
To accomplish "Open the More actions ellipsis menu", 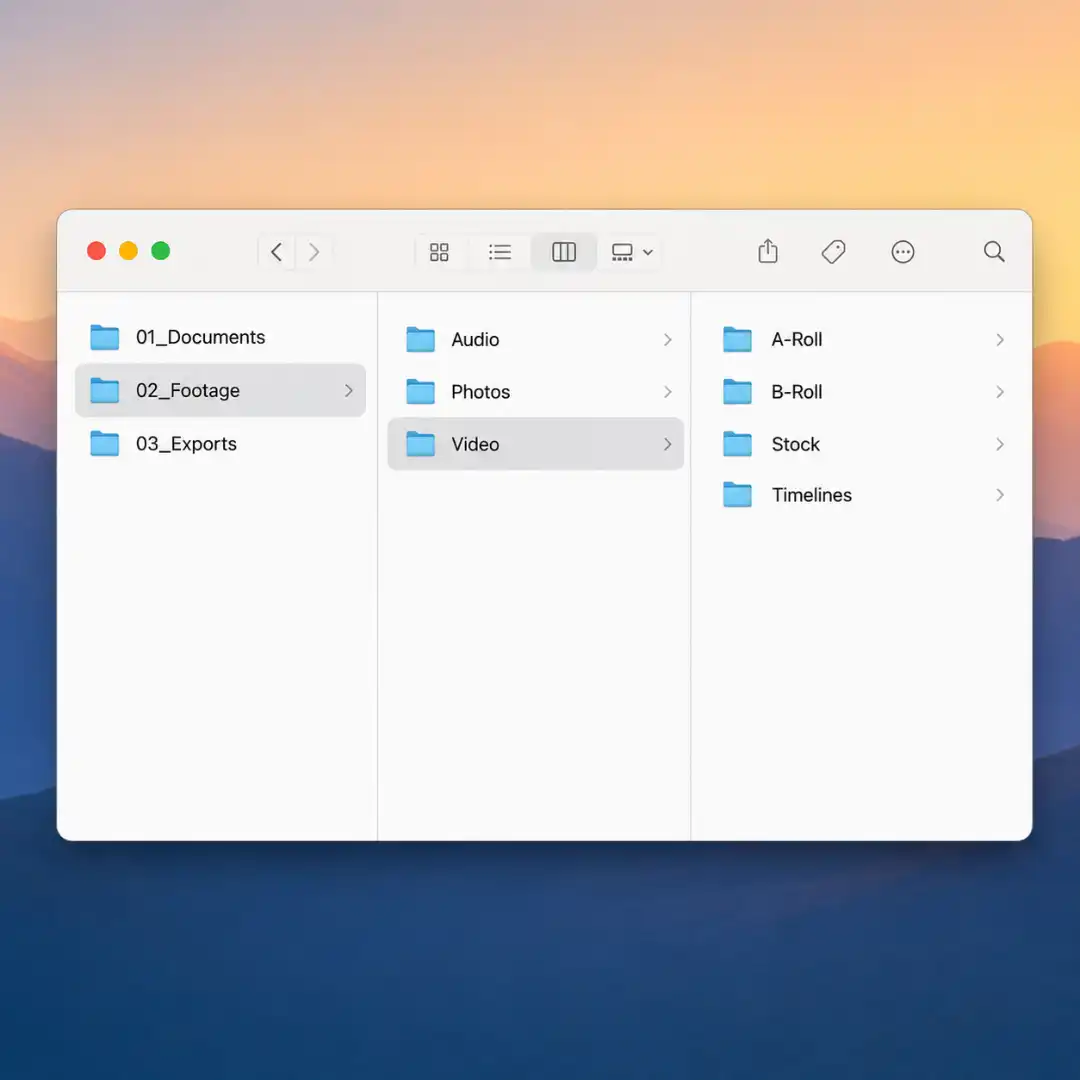I will (902, 252).
